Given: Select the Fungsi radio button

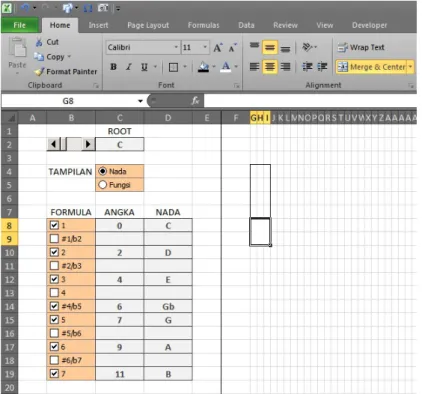Looking at the screenshot, I should click(103, 185).
